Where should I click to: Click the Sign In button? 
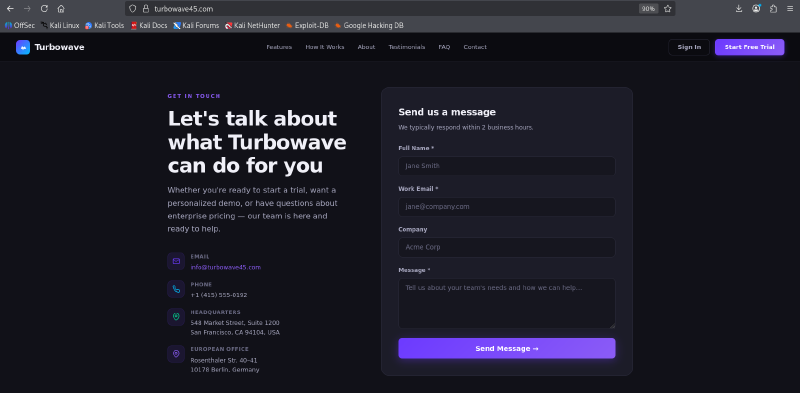(689, 47)
